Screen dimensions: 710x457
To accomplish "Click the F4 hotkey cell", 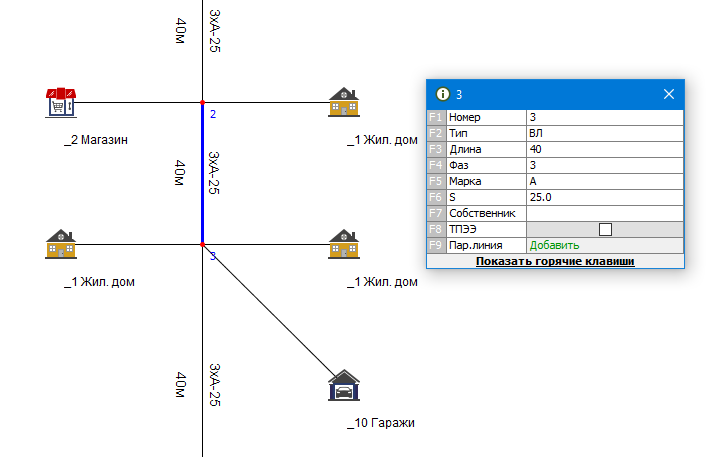I will pyautogui.click(x=436, y=165).
